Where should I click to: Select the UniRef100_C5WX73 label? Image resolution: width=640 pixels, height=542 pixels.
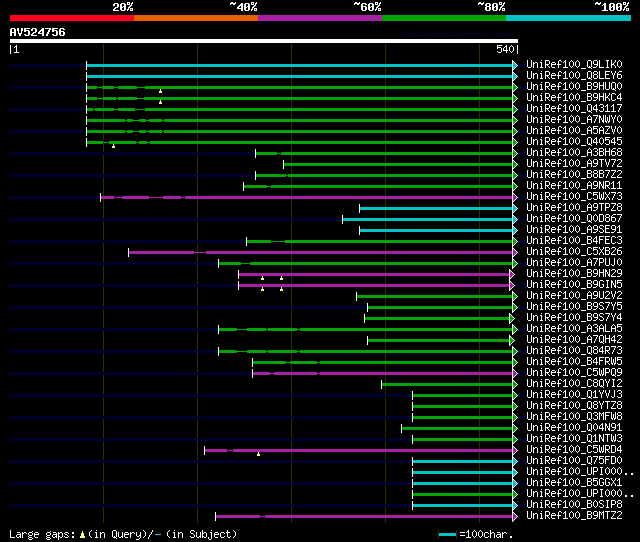pyautogui.click(x=574, y=197)
